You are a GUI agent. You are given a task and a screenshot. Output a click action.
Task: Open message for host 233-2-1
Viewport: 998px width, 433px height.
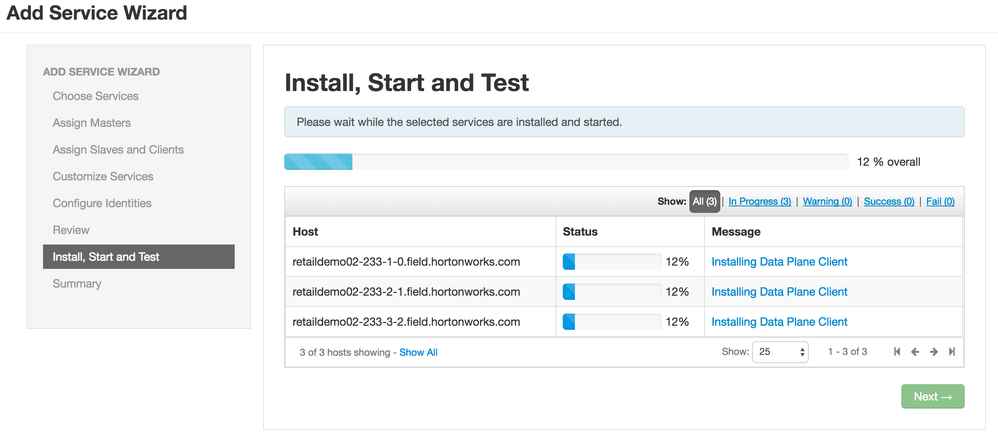779,292
